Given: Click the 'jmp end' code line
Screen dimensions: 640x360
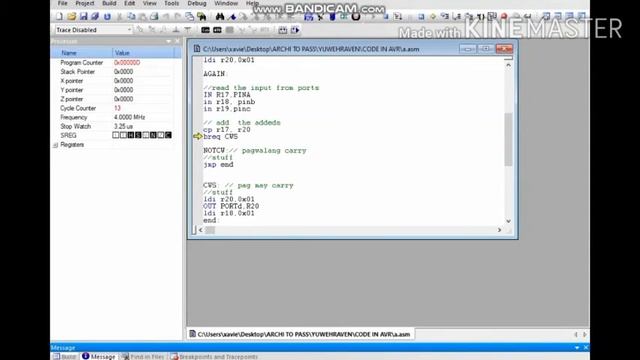Looking at the screenshot, I should click(x=218, y=164).
